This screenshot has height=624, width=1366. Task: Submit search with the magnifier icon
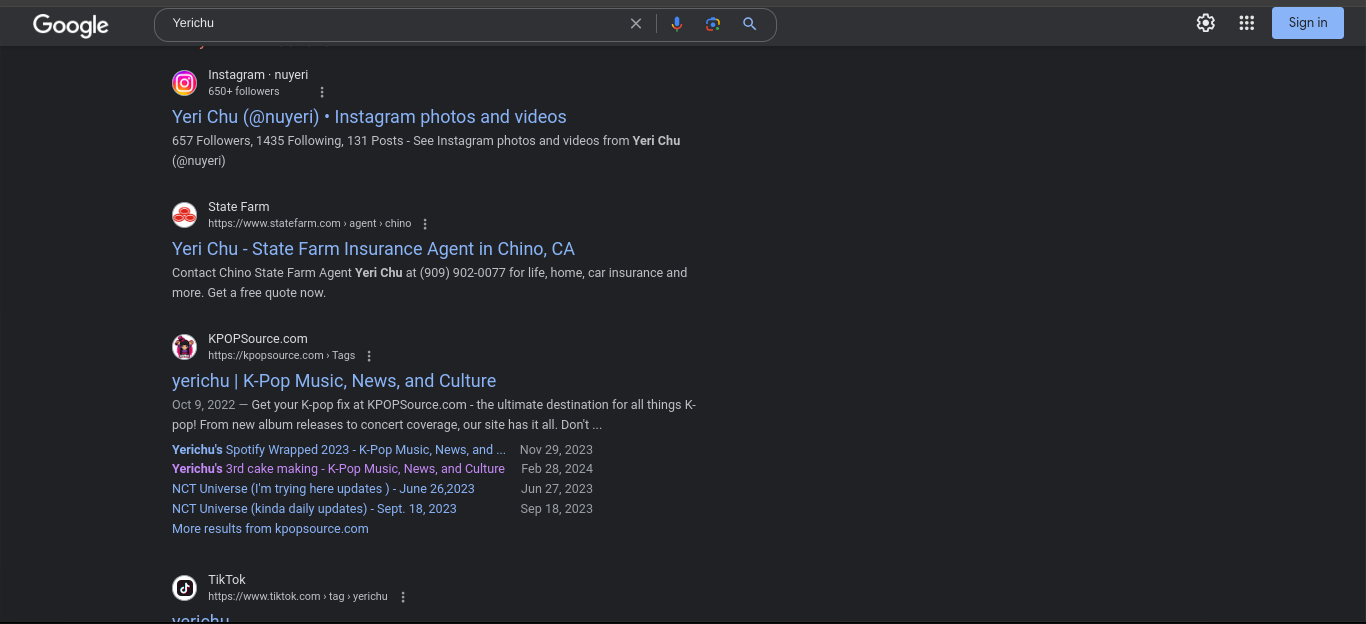(x=749, y=24)
